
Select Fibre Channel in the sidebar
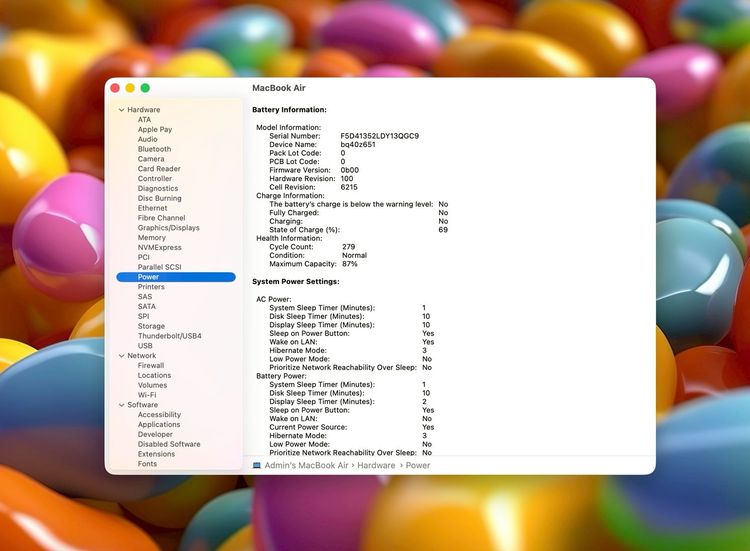pos(162,218)
